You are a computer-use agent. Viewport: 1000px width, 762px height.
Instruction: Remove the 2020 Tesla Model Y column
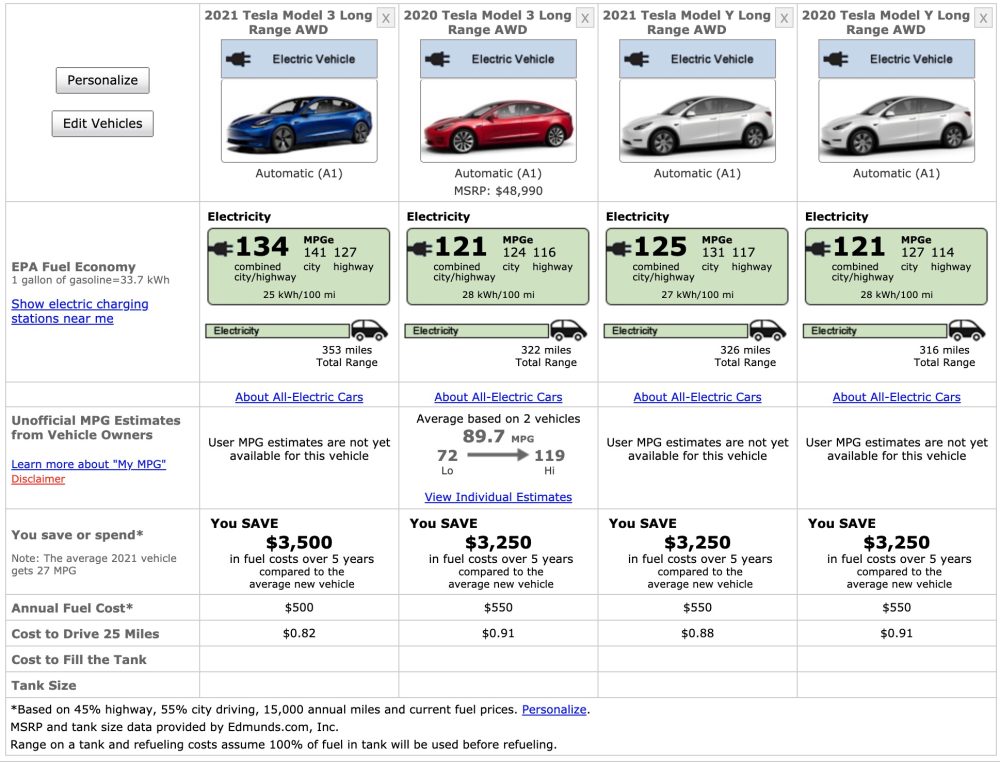983,19
